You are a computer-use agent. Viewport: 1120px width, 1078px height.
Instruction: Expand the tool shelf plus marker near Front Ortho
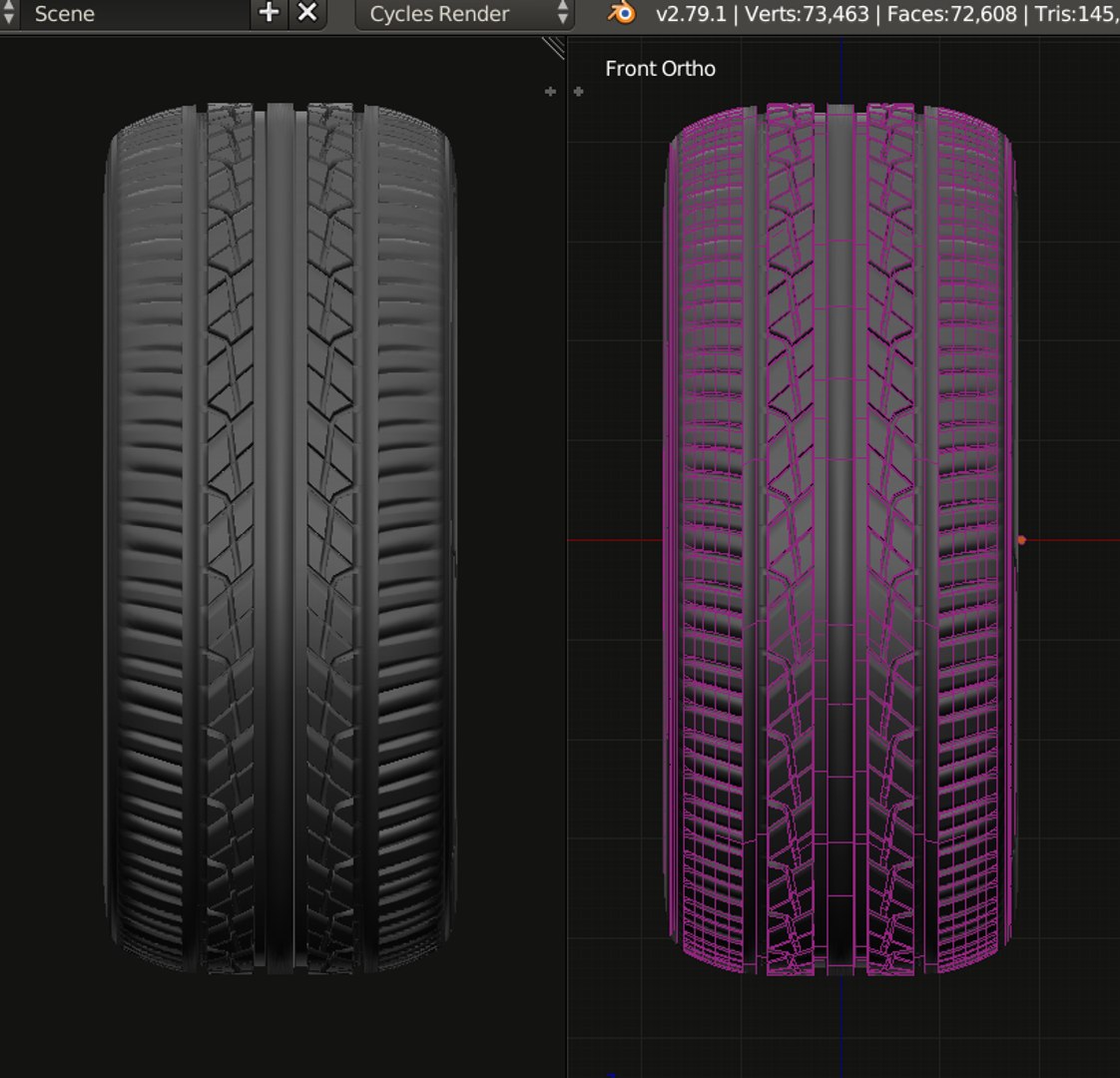tap(579, 92)
